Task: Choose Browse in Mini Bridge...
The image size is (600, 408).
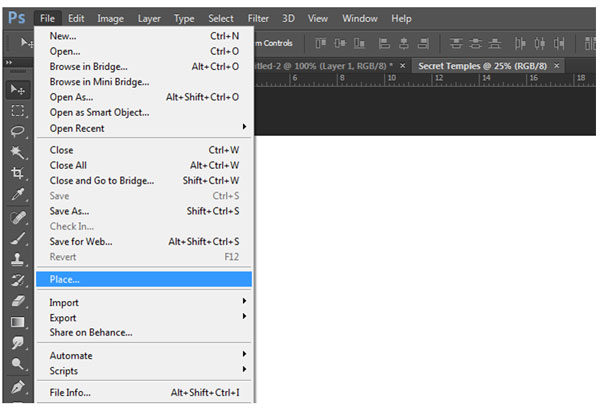Action: [x=144, y=82]
